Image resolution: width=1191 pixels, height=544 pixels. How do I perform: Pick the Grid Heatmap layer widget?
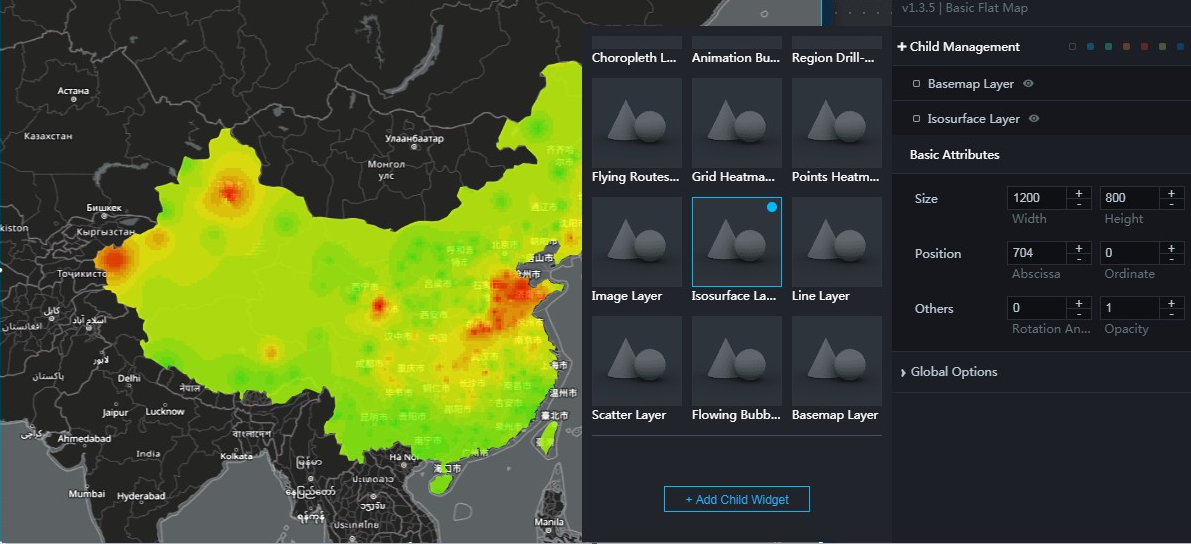[x=736, y=123]
